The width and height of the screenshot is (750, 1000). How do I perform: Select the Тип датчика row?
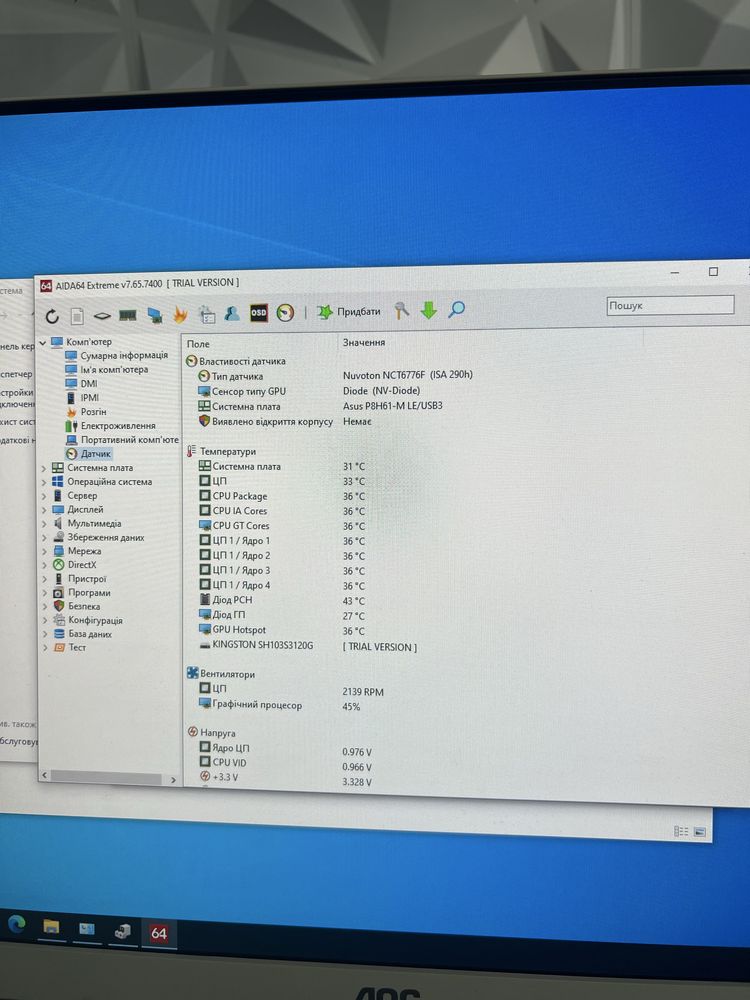pyautogui.click(x=335, y=376)
